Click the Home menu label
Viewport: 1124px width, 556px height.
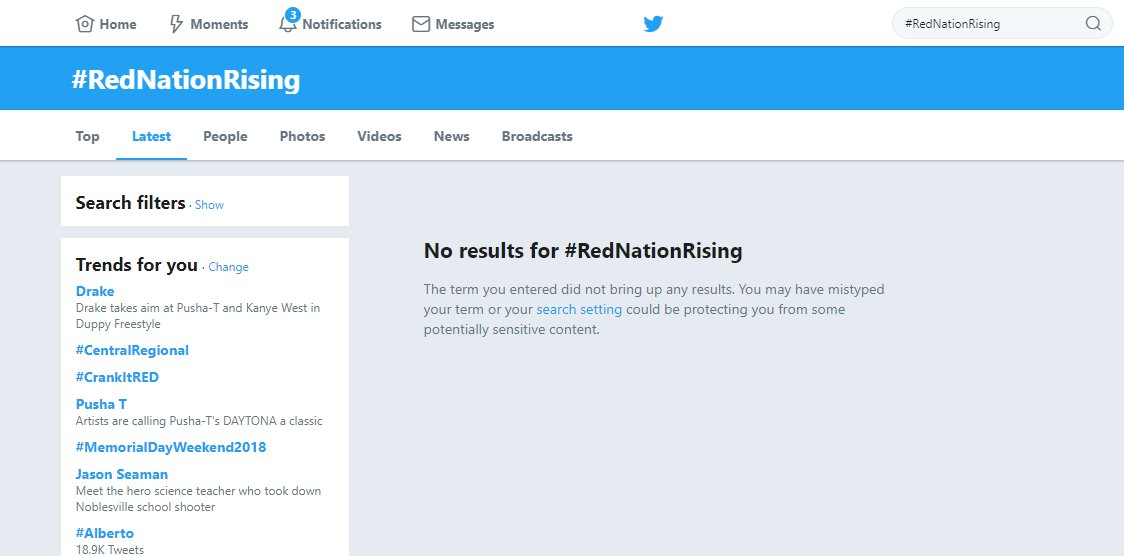tap(118, 24)
